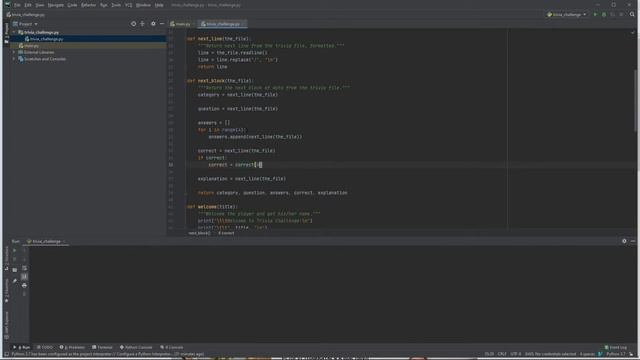Viewport: 640px width, 360px height.
Task: Open the VCS menu
Action: pos(128,5)
